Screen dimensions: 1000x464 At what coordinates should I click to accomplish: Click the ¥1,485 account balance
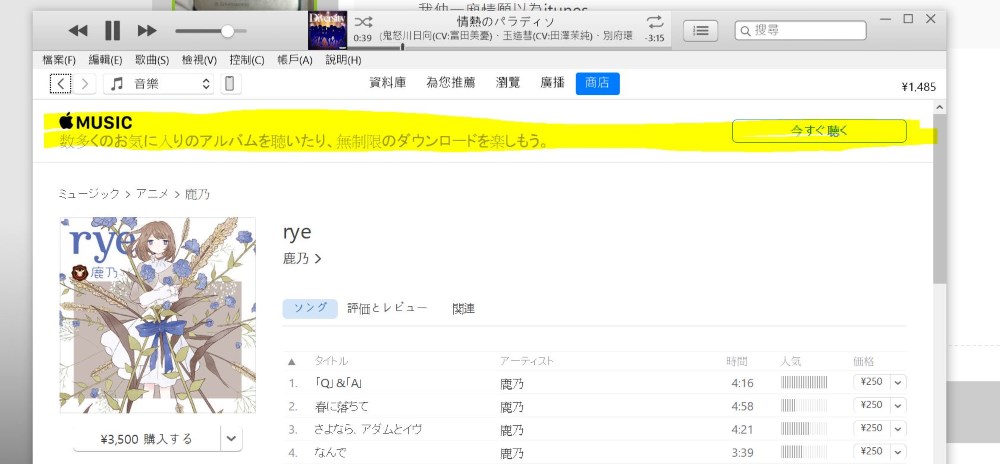(918, 87)
